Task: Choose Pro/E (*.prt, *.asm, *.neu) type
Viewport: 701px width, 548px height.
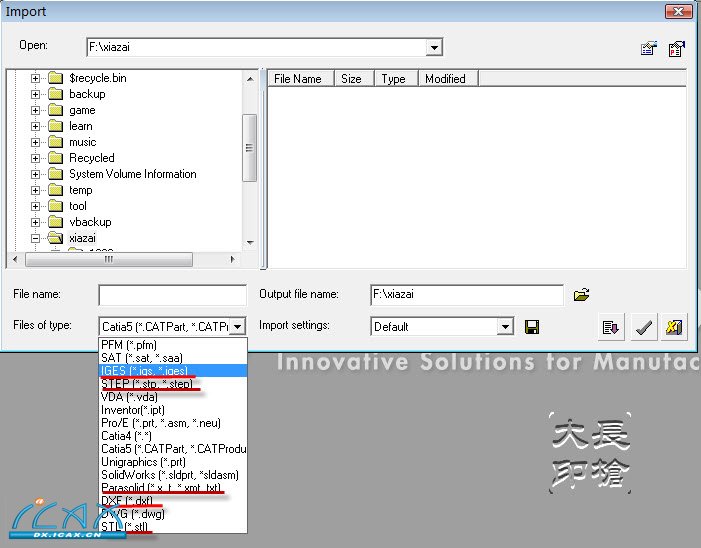Action: click(x=173, y=423)
